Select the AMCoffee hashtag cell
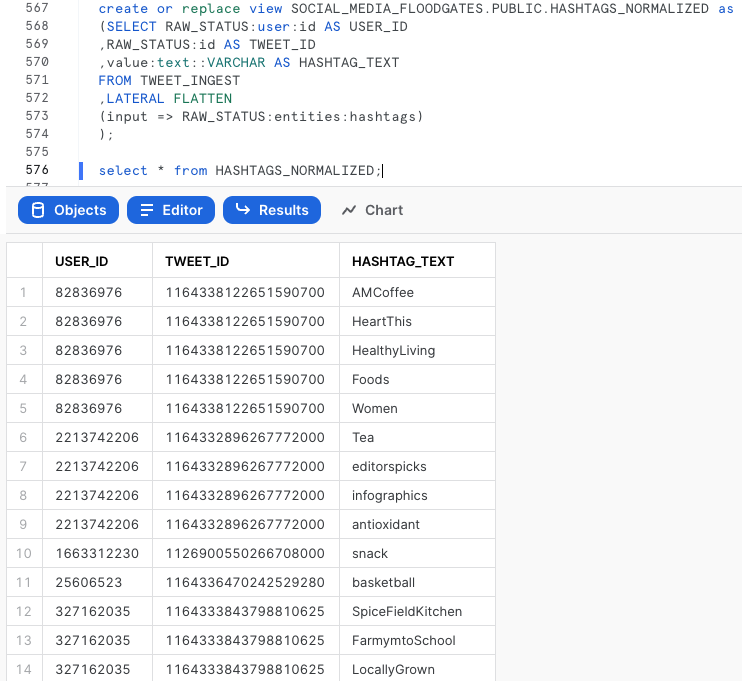Screen dimensions: 742x681 pyautogui.click(x=417, y=292)
